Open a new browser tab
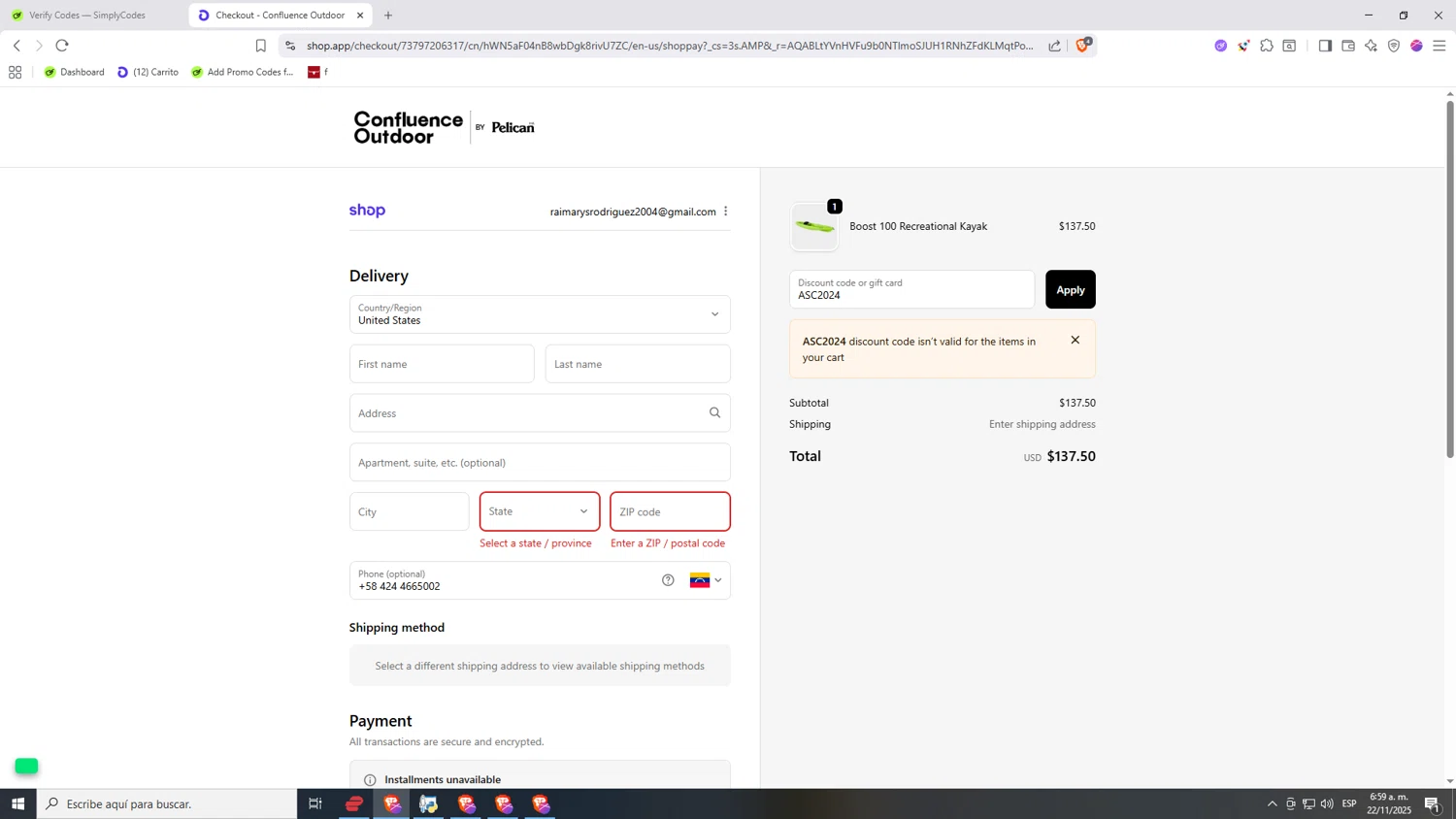This screenshot has width=1456, height=819. [388, 16]
